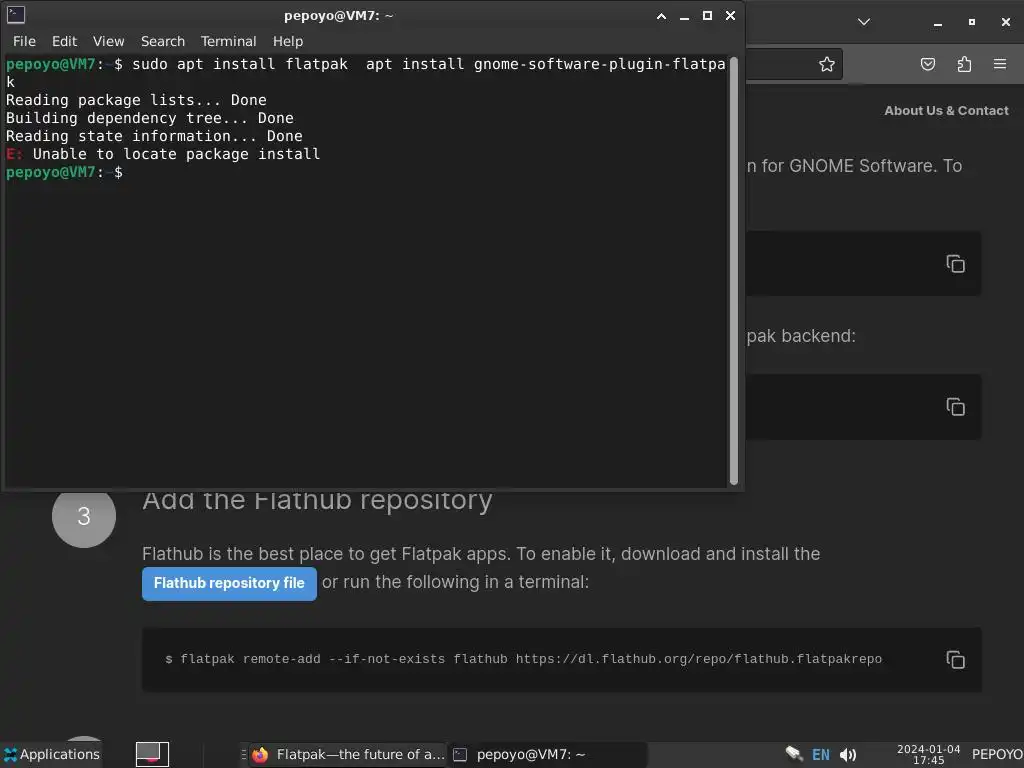
Task: Maximize the Firefox browser window
Action: [x=972, y=22]
